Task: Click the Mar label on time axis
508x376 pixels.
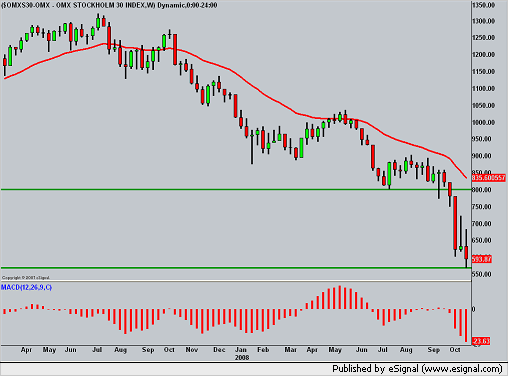Action: [290, 350]
